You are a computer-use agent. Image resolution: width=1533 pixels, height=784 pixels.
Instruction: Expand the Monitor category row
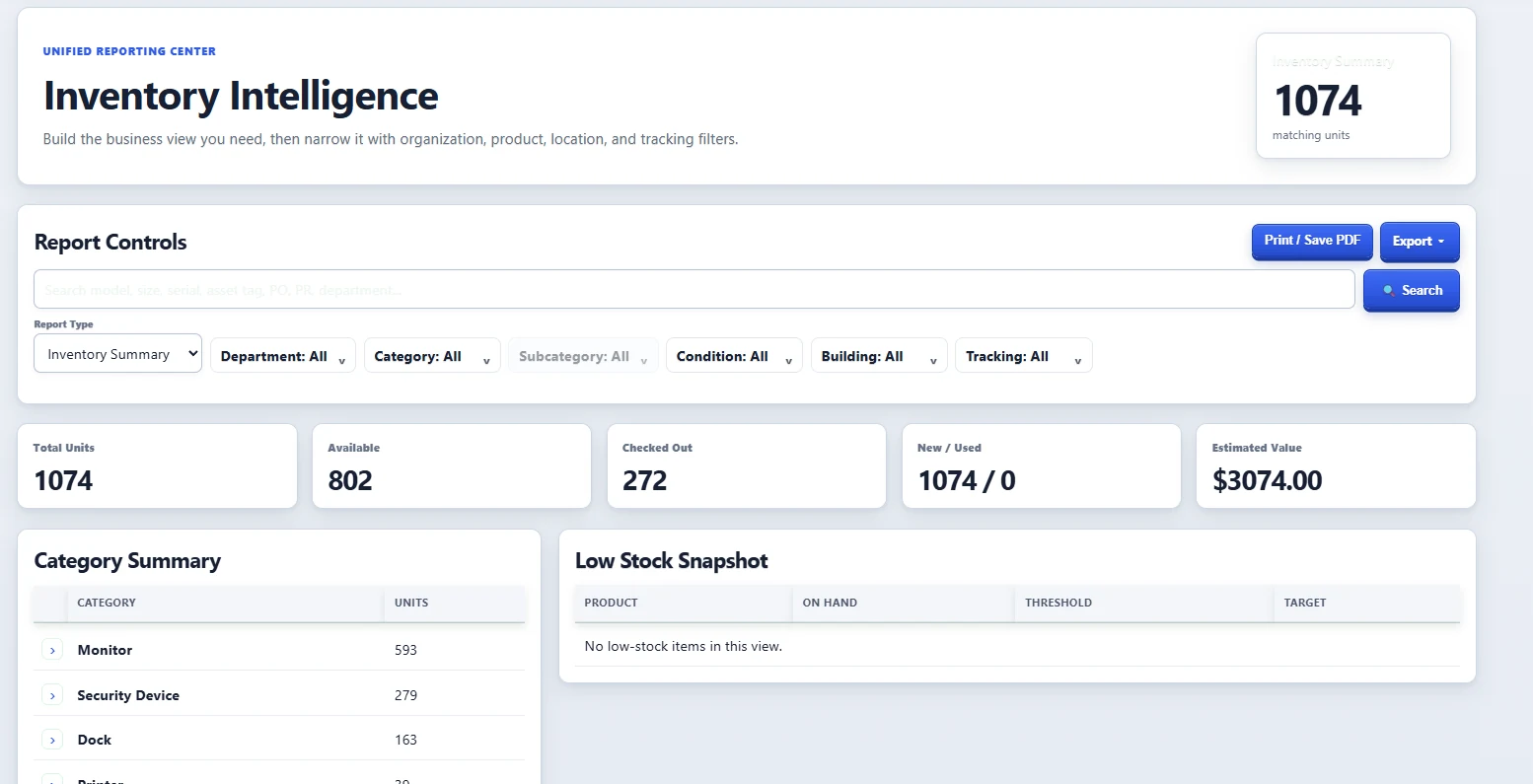[x=52, y=651]
